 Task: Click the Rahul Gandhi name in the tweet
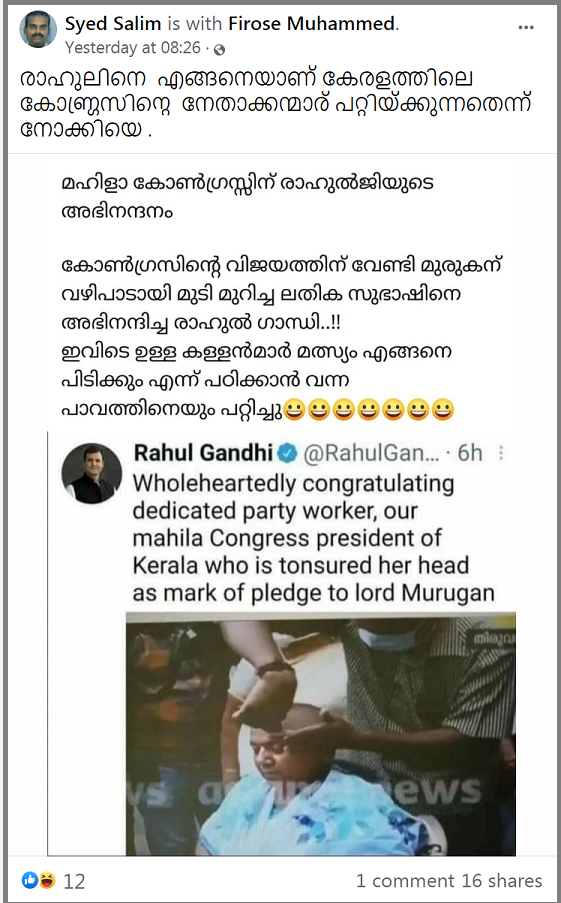(203, 453)
